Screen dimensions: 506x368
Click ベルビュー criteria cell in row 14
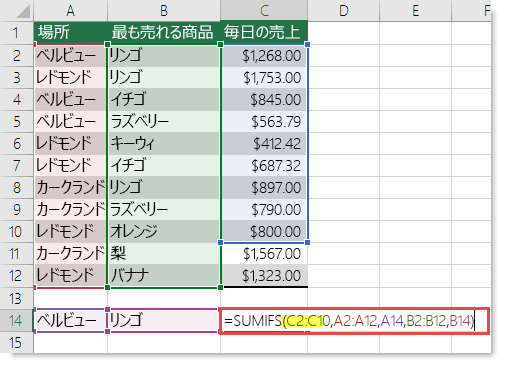click(70, 320)
